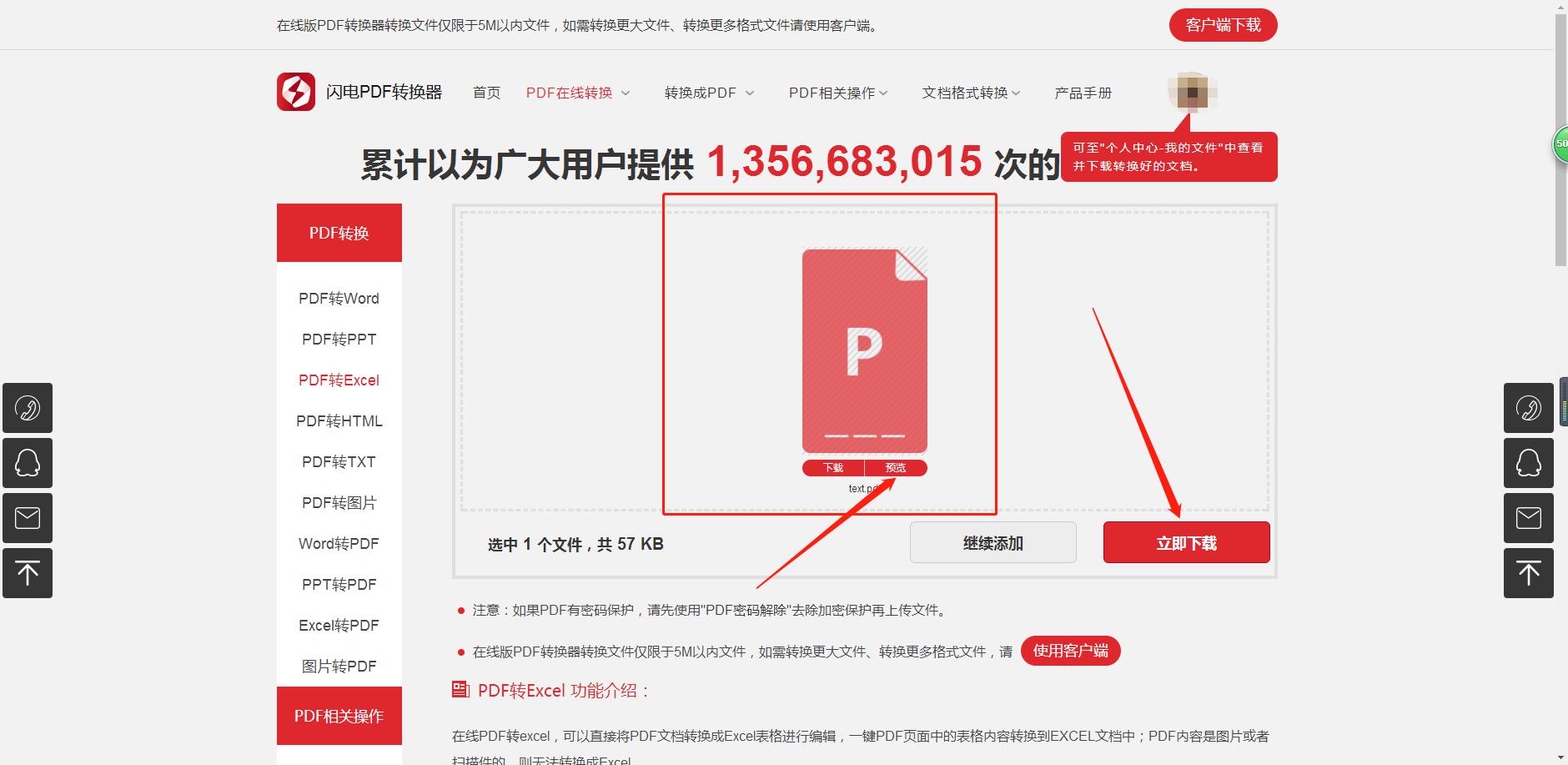The image size is (1568, 765).
Task: Click 预览 under the converted file
Action: (896, 468)
